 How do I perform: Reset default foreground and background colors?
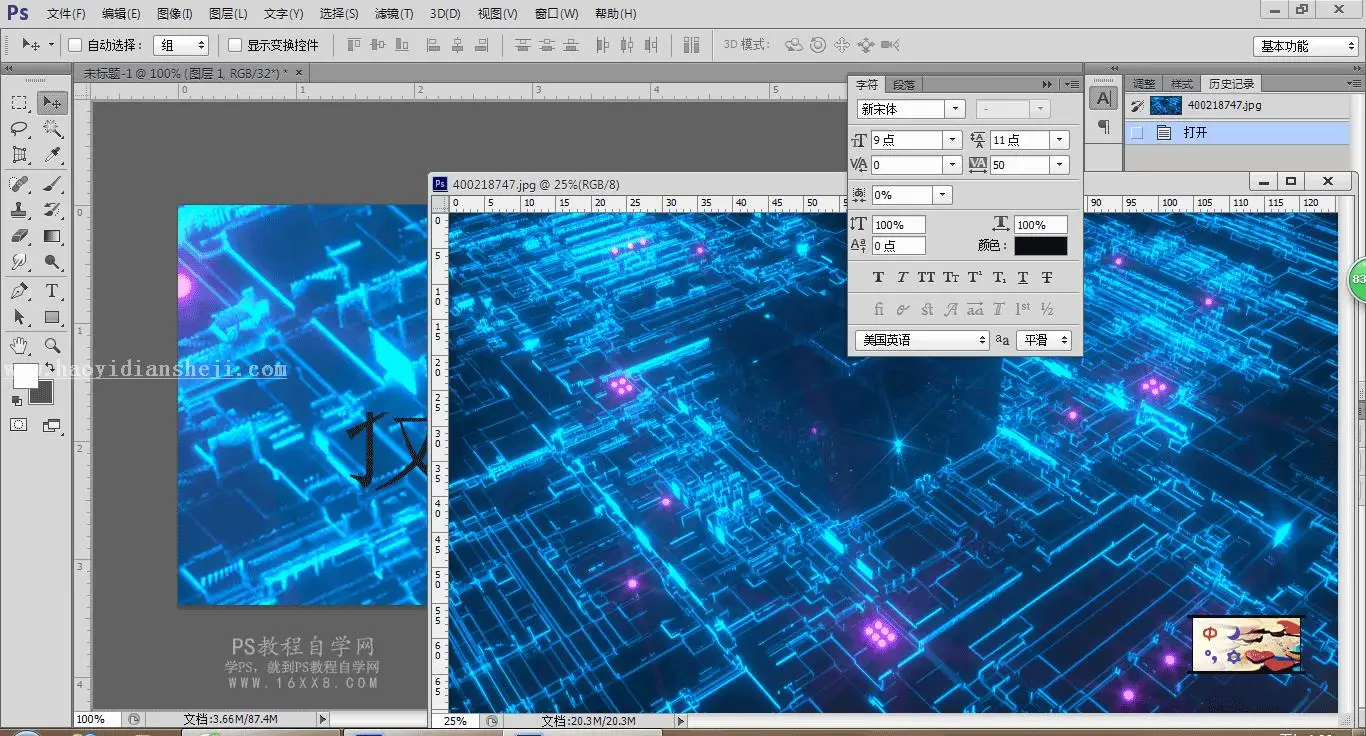point(16,400)
